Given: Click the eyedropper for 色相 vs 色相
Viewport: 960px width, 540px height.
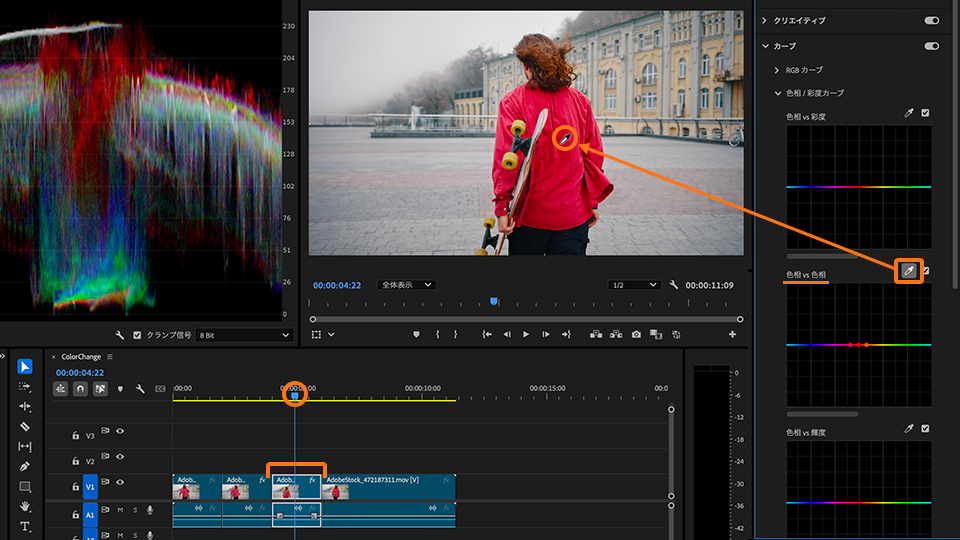Looking at the screenshot, I should coord(908,271).
